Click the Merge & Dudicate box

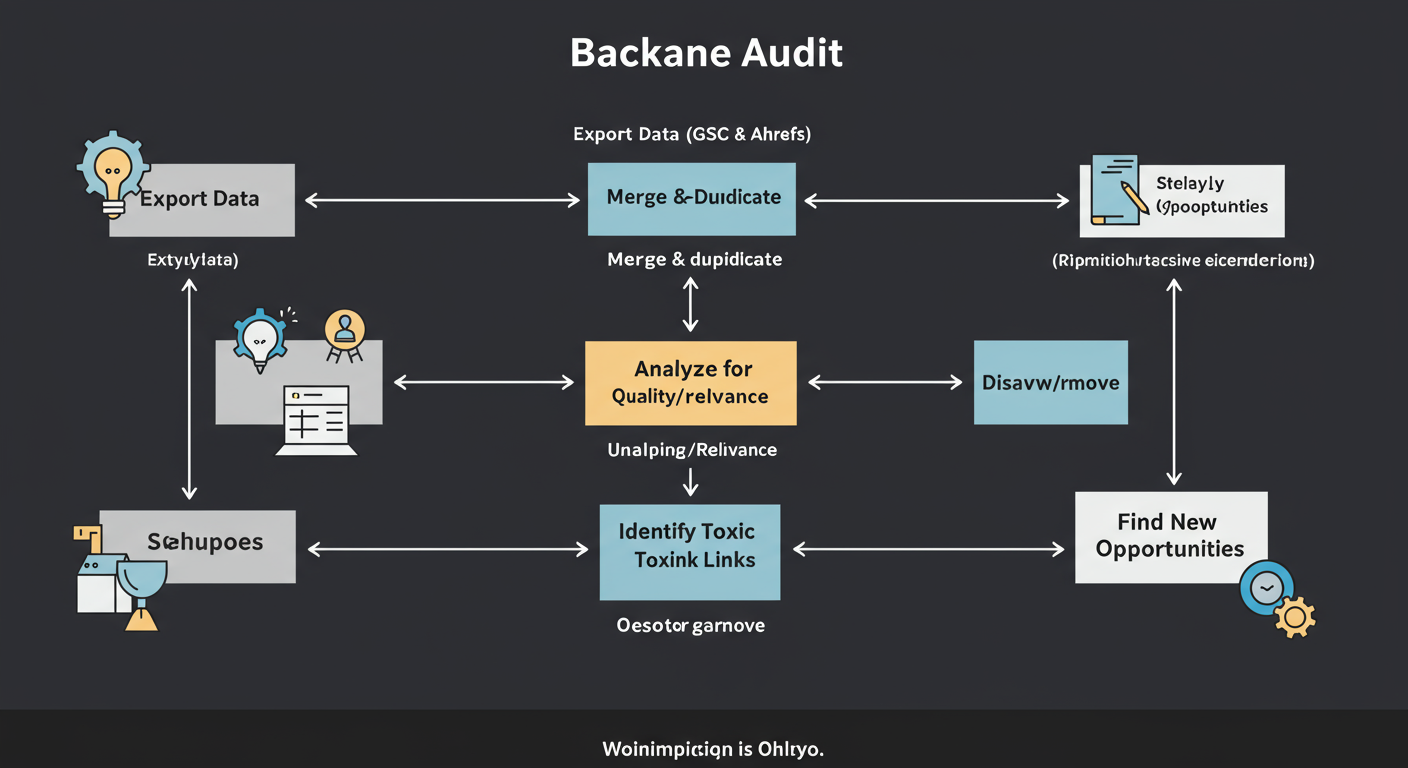[x=691, y=198]
